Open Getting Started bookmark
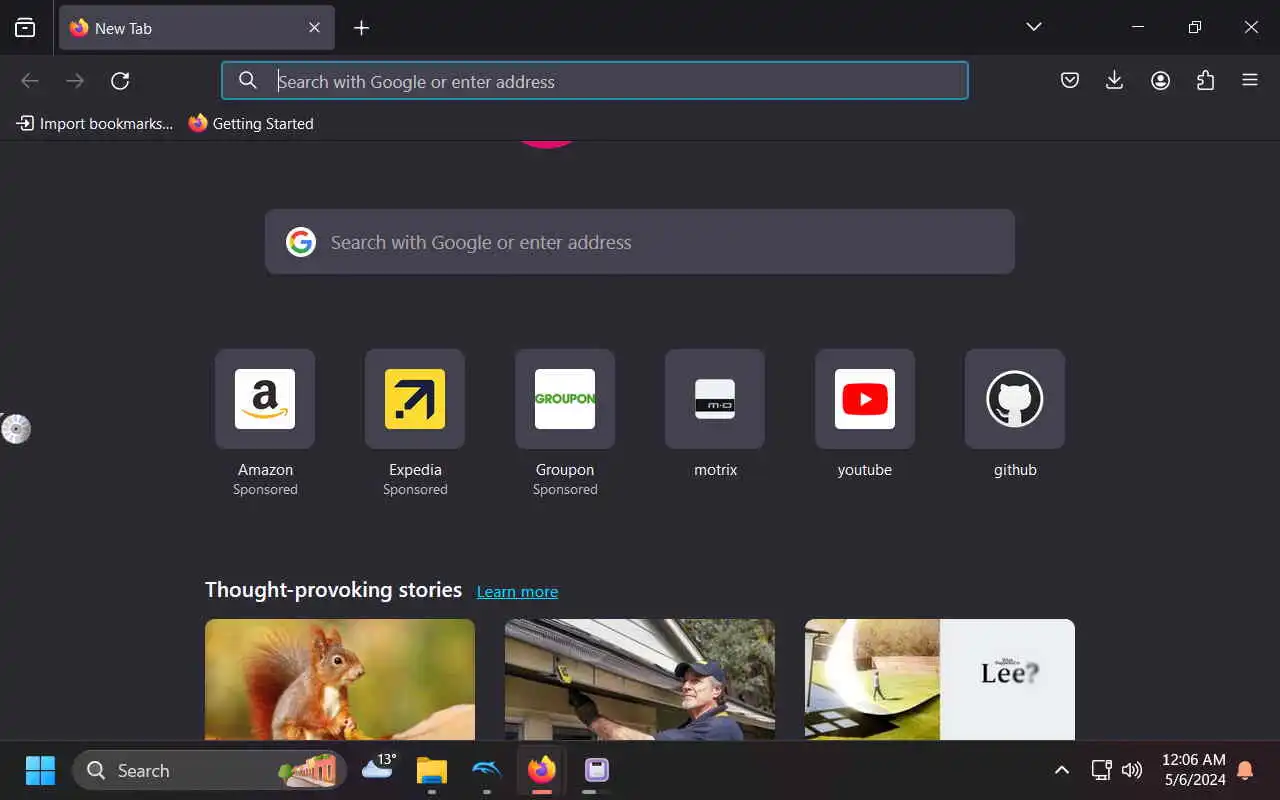 pyautogui.click(x=251, y=124)
